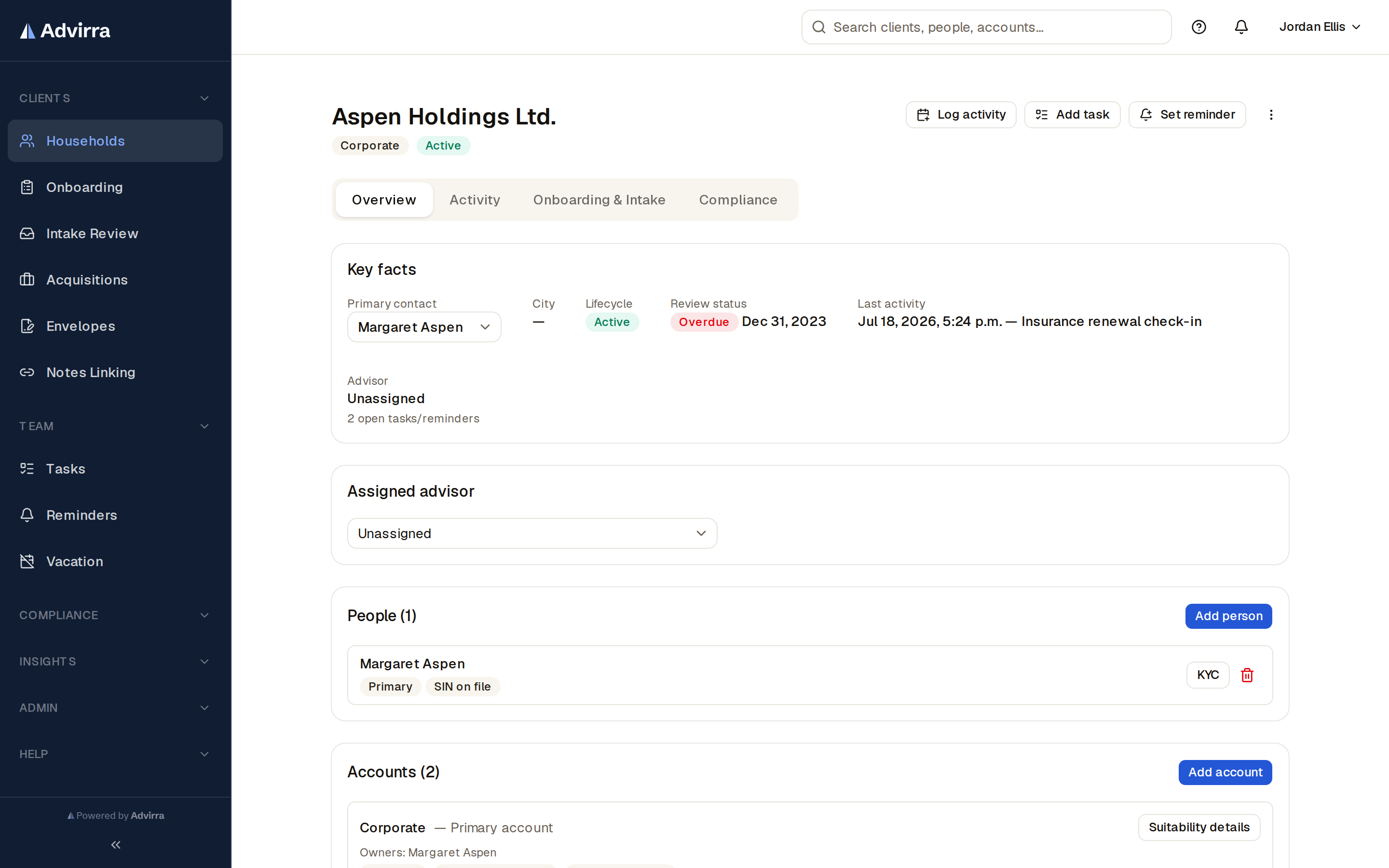The height and width of the screenshot is (868, 1389).
Task: Click the search magnifier icon
Action: pyautogui.click(x=819, y=27)
